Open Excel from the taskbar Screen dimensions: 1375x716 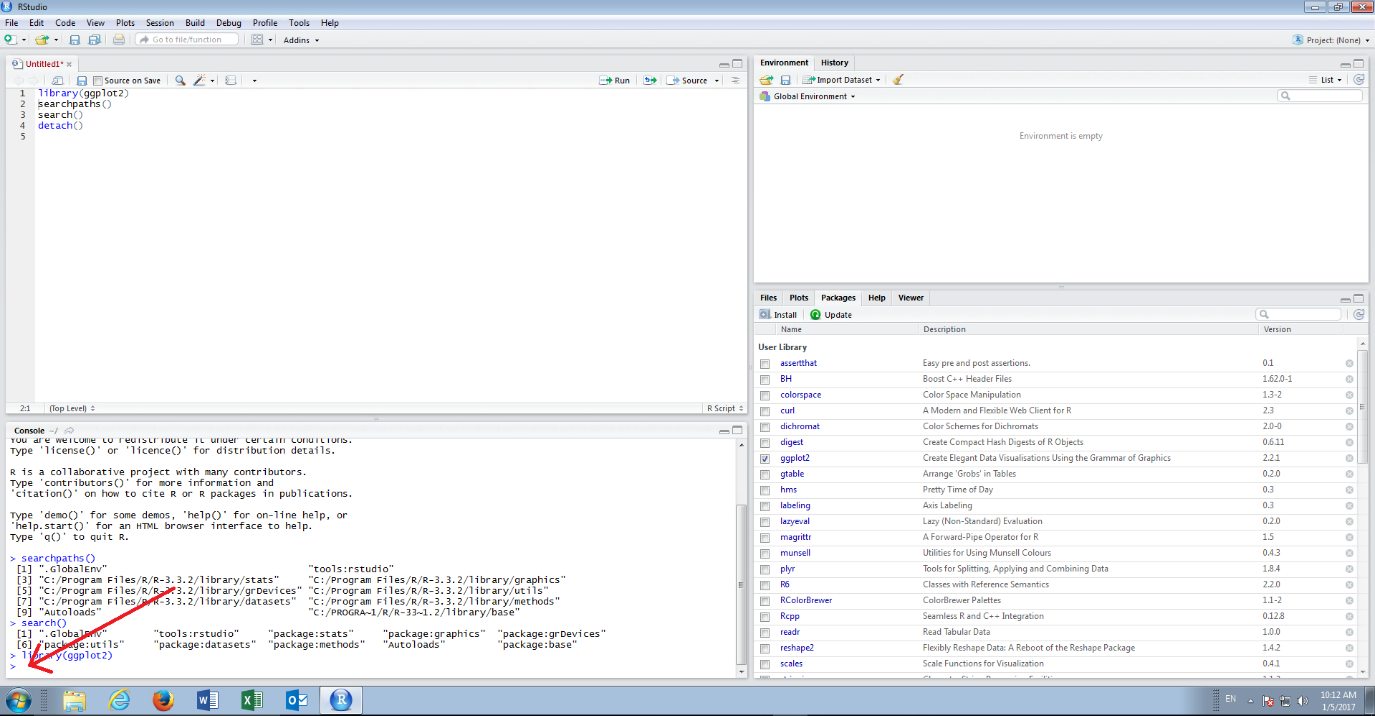coord(252,700)
